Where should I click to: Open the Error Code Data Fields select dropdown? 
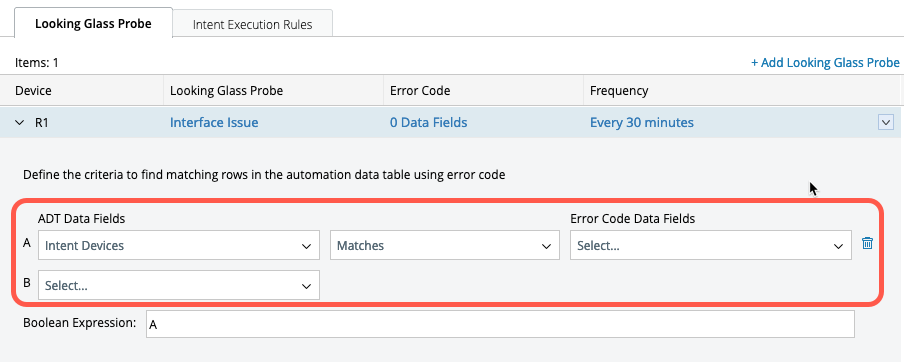point(710,245)
